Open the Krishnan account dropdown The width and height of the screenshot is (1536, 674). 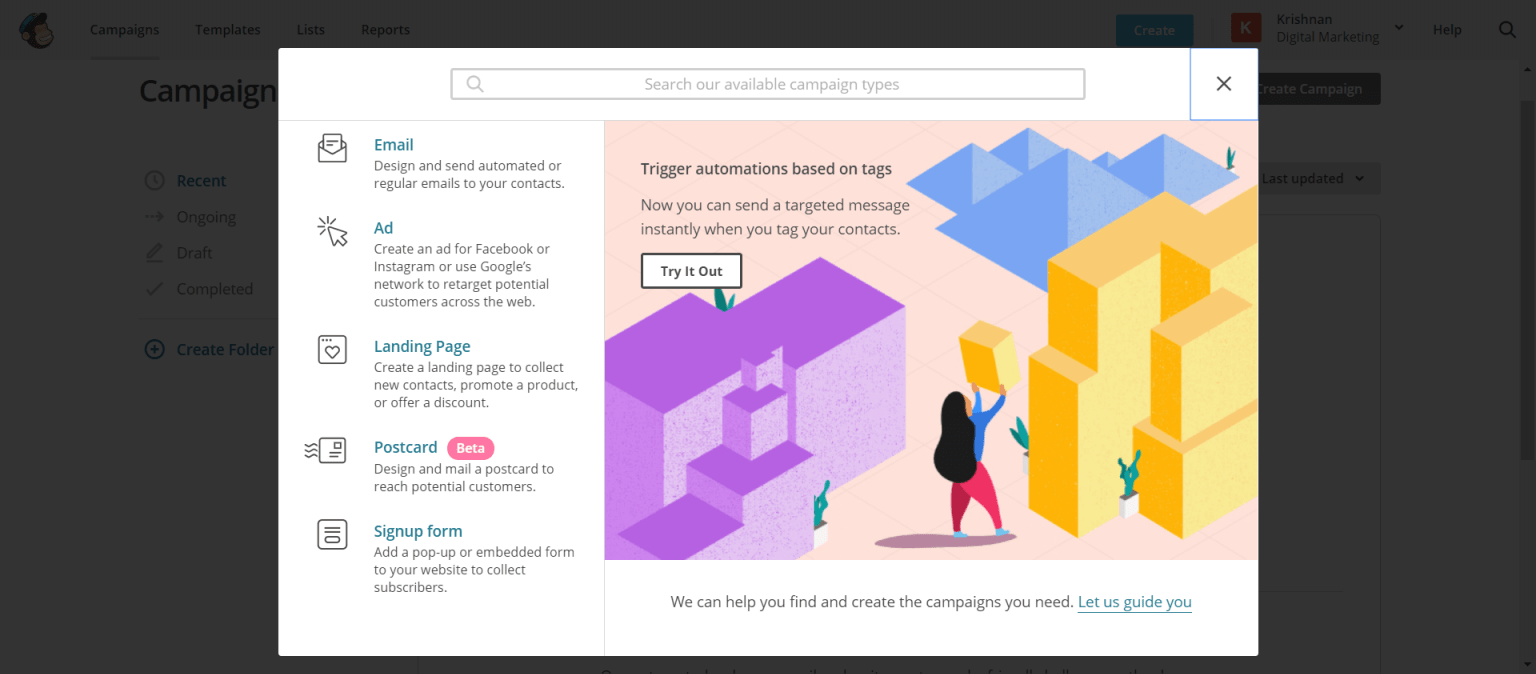[1398, 28]
